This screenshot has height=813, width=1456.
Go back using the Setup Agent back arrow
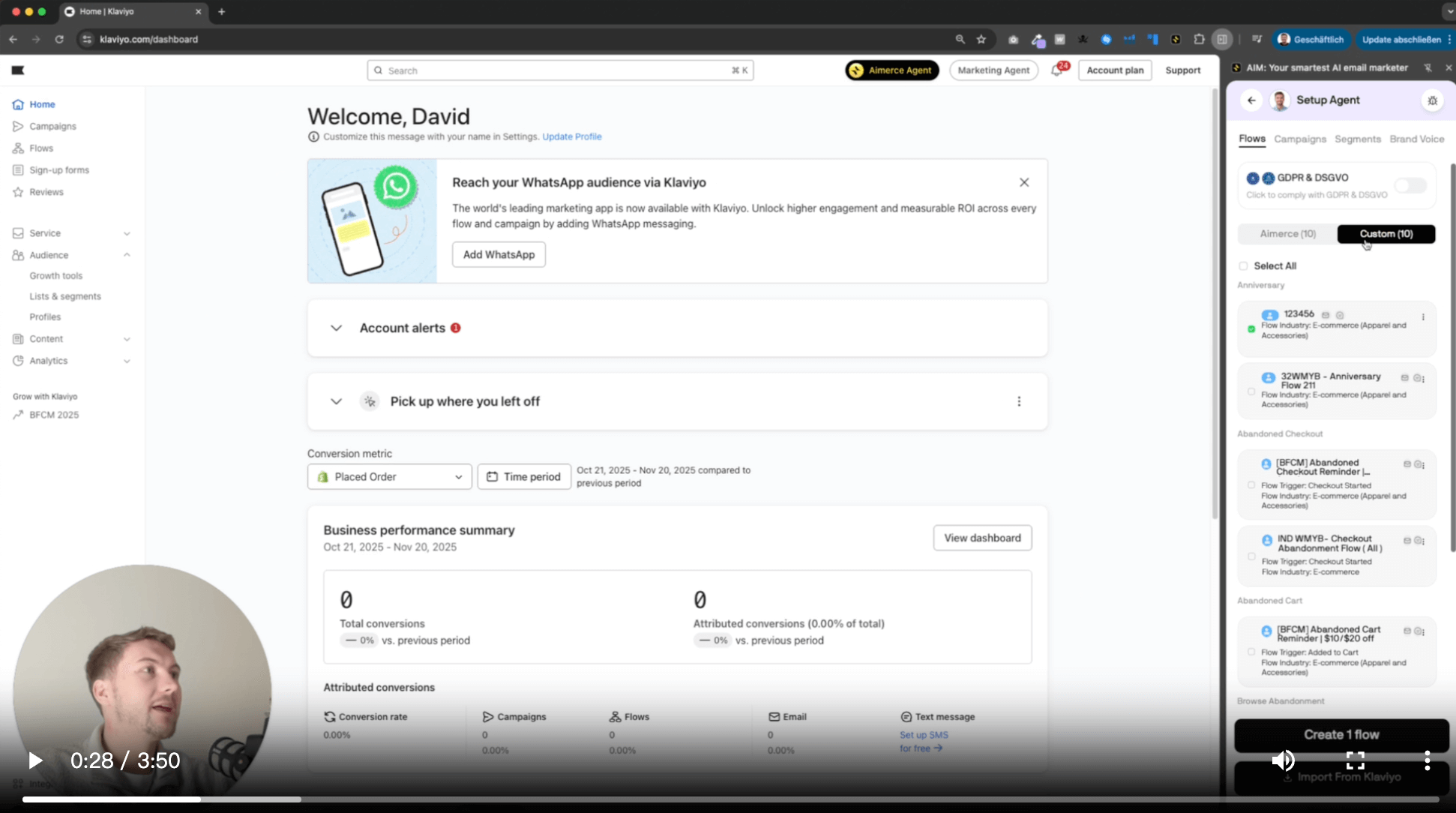click(1251, 100)
